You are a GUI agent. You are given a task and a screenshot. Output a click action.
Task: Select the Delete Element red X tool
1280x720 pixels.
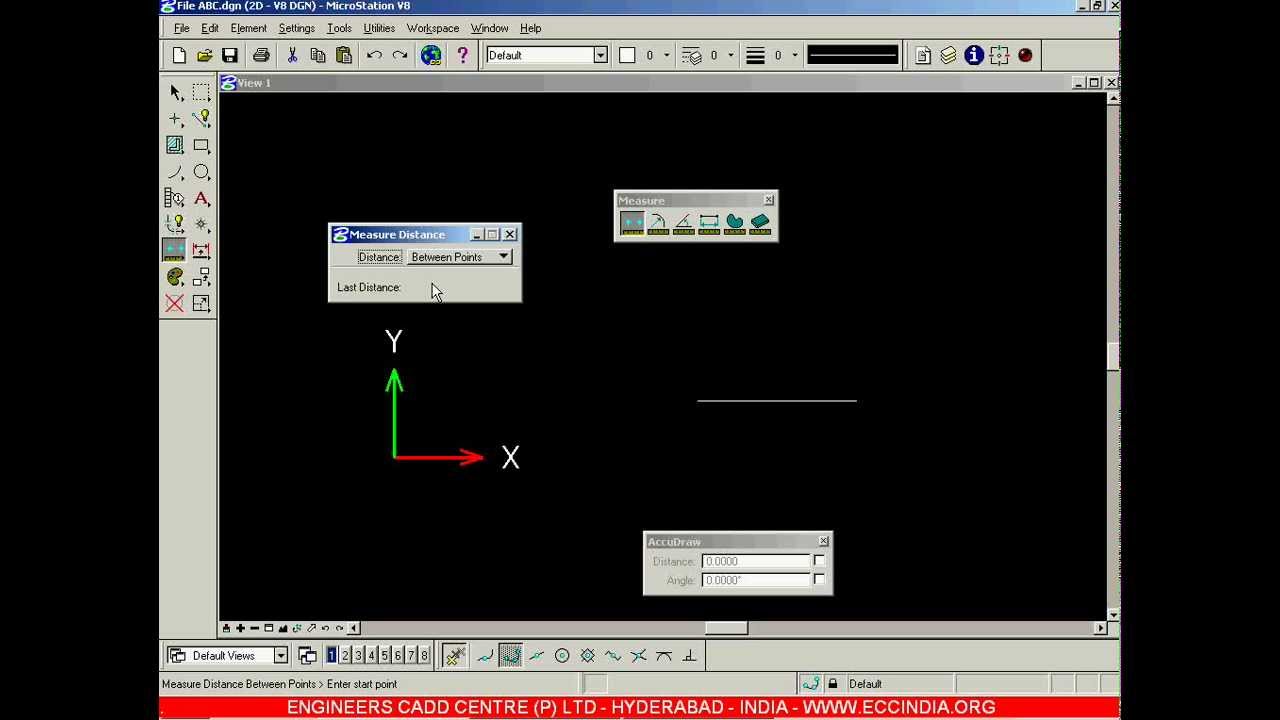(x=175, y=303)
